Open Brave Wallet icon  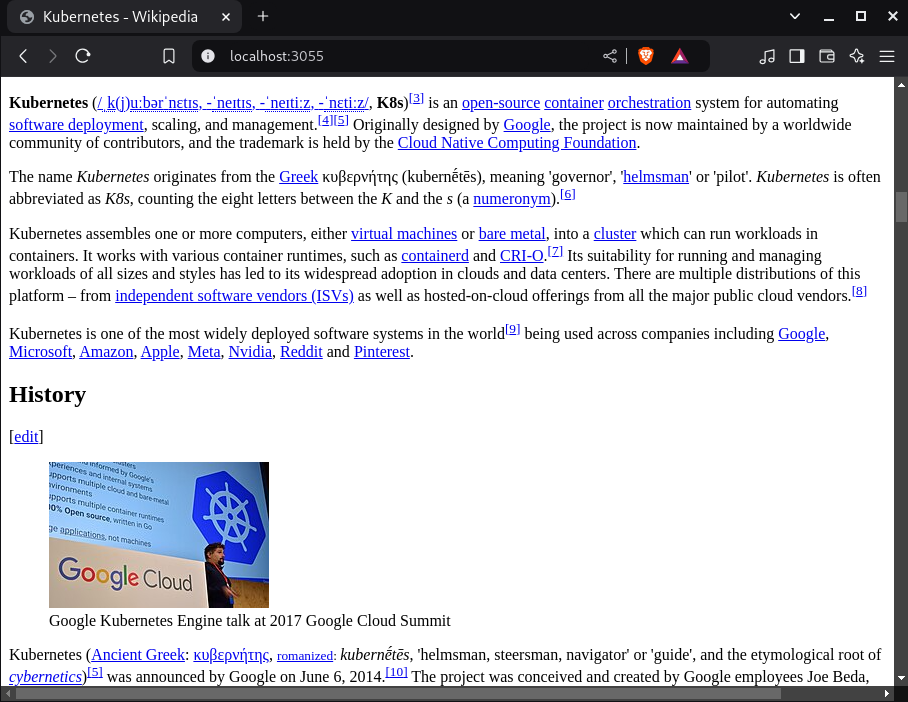[x=827, y=56]
